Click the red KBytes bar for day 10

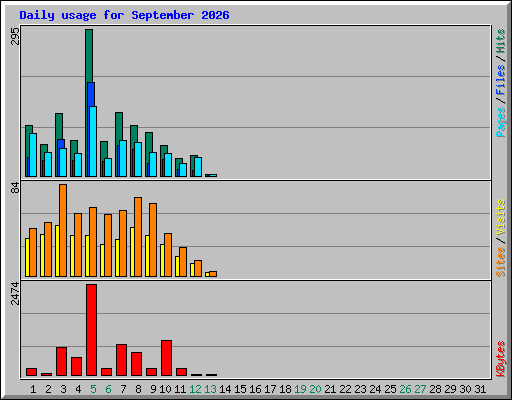point(166,358)
